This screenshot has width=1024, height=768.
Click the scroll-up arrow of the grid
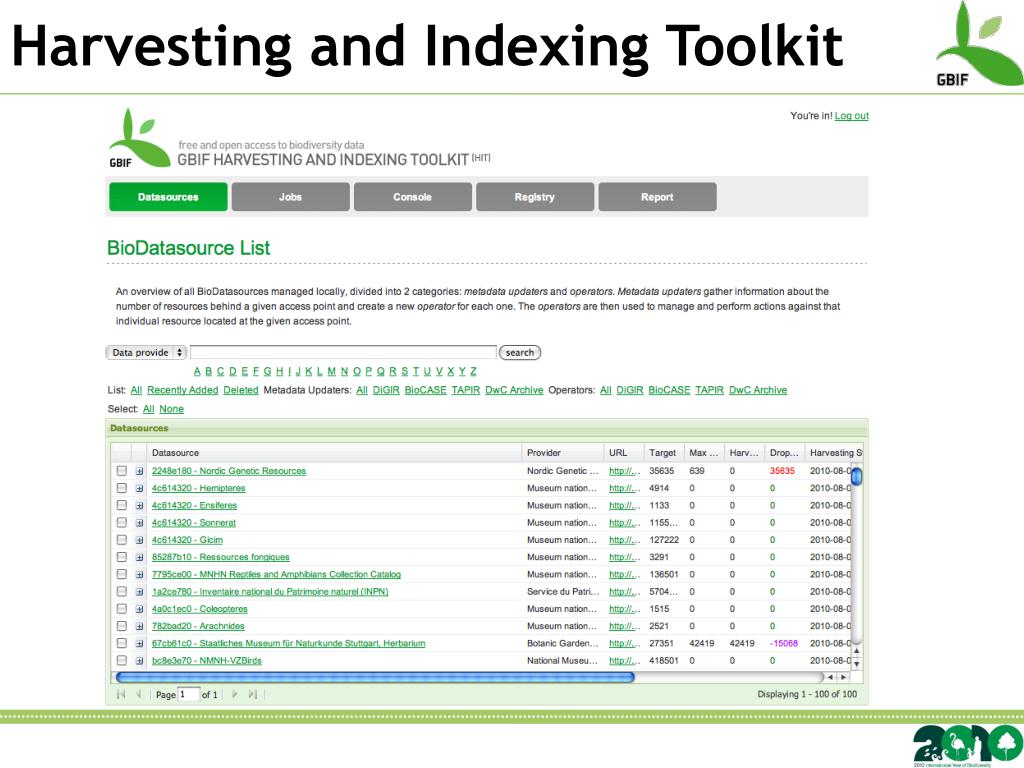(856, 650)
